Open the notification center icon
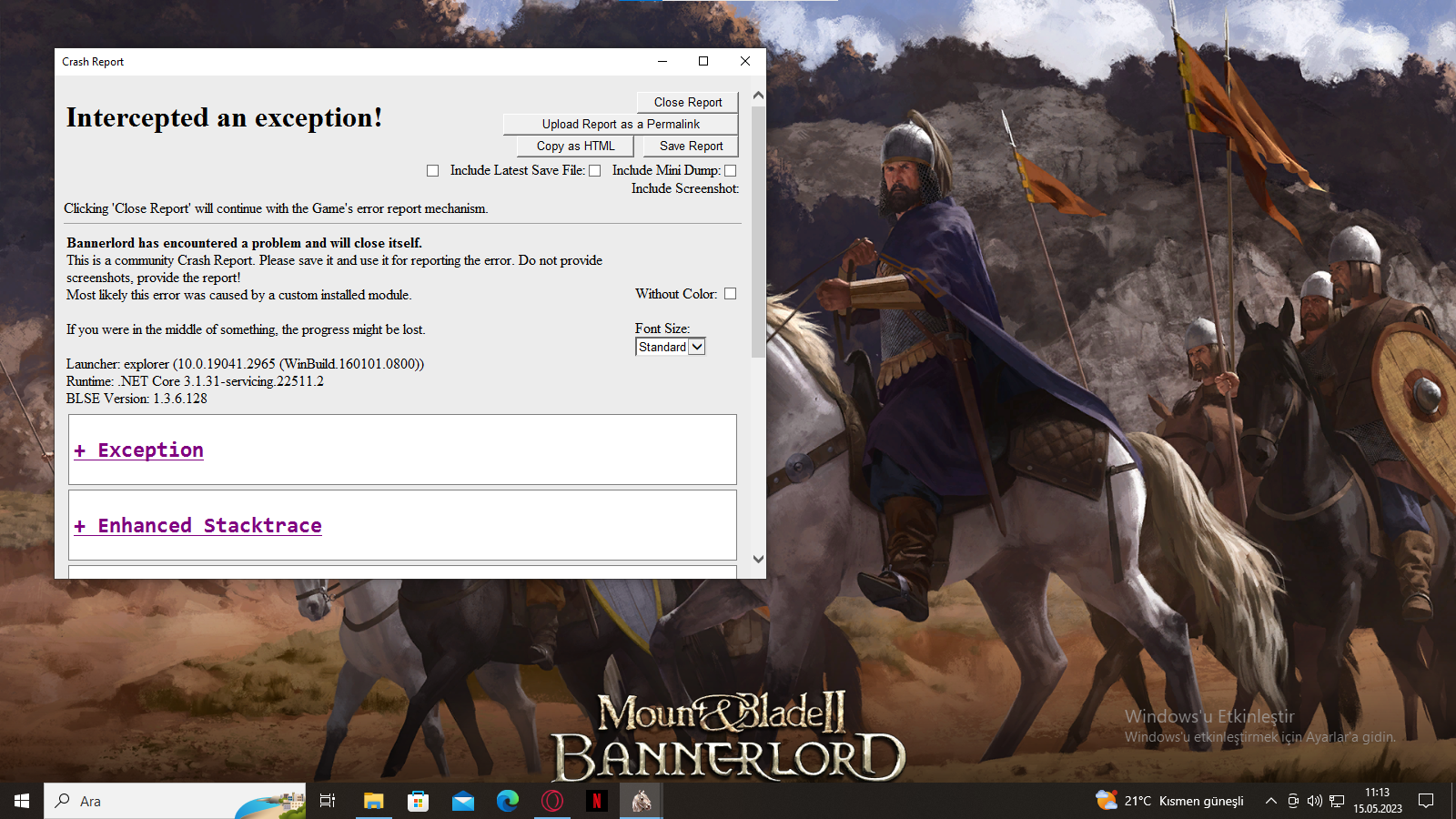Screen dimensions: 1456x819 [1426, 801]
